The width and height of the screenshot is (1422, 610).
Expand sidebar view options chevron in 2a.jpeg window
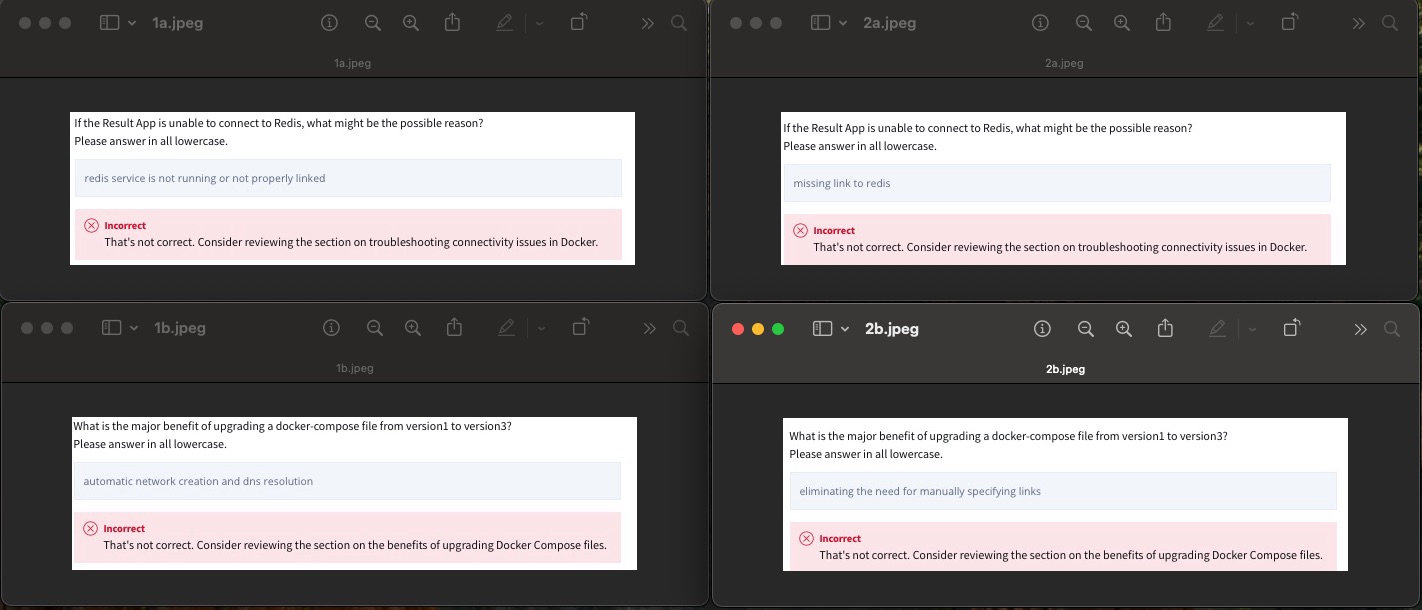(843, 23)
